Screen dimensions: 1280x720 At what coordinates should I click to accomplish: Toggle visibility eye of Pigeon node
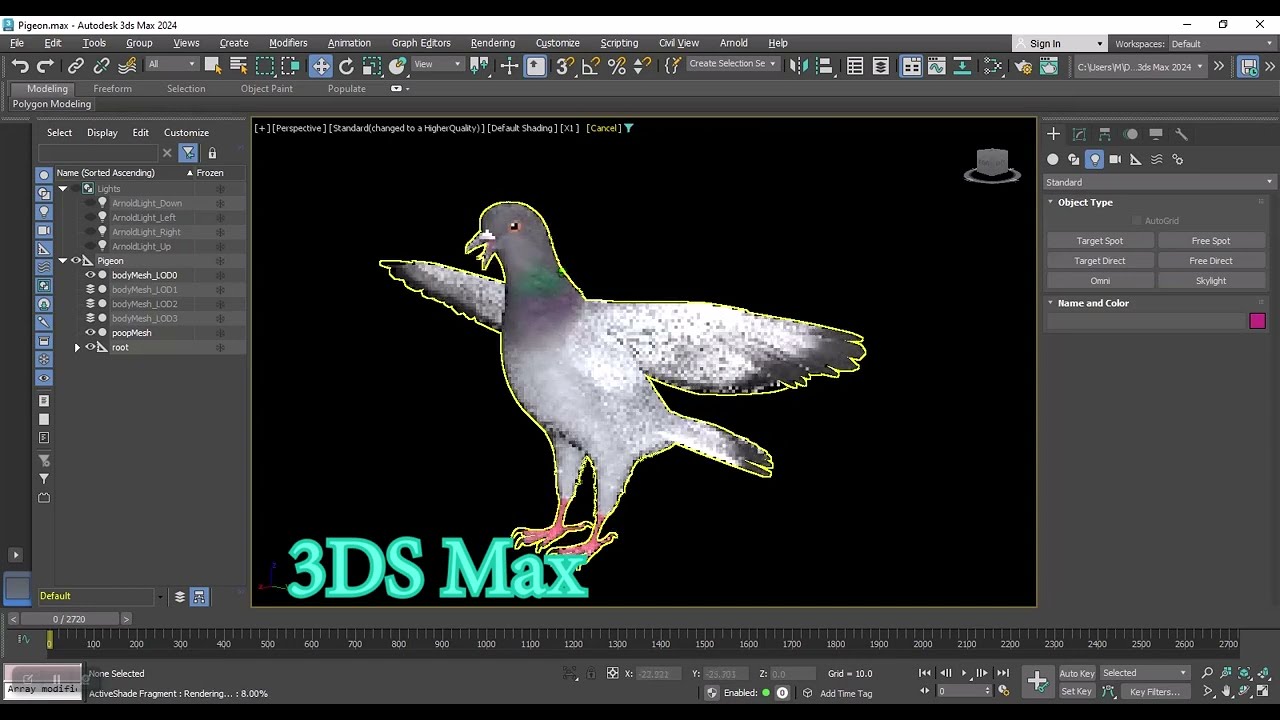click(x=76, y=261)
